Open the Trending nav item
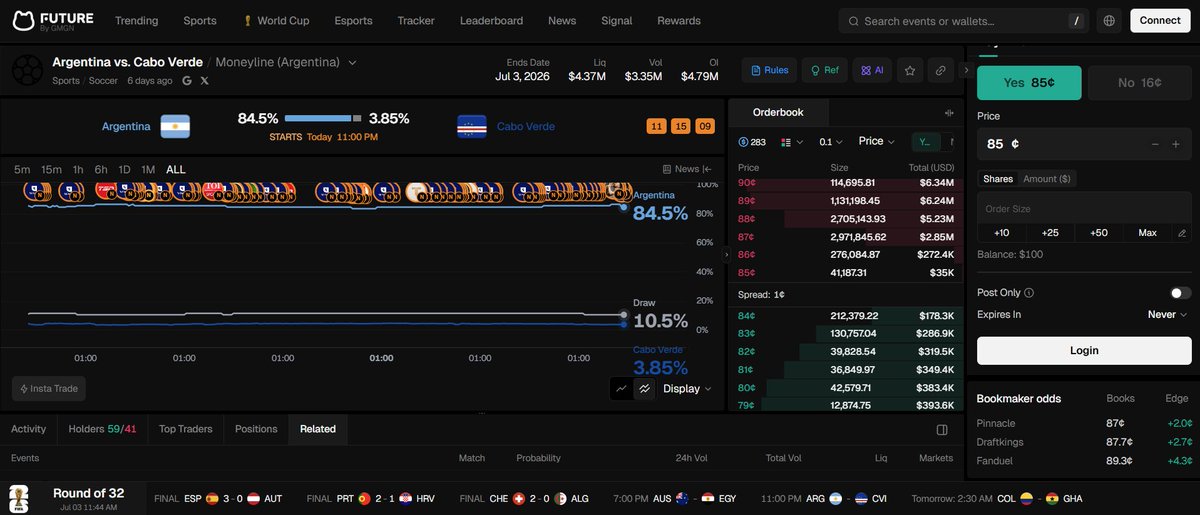Screen dimensions: 1200x515 pyautogui.click(x=136, y=20)
